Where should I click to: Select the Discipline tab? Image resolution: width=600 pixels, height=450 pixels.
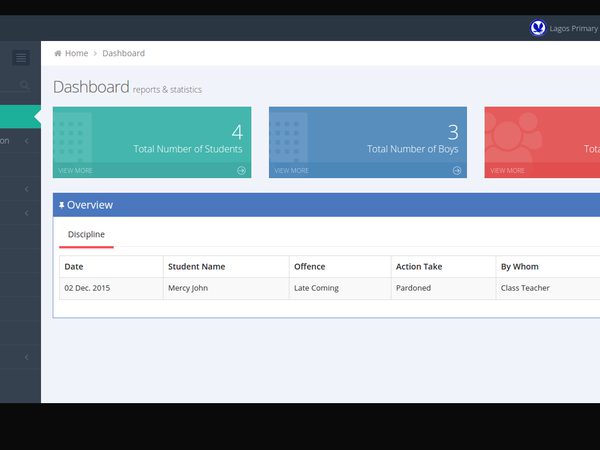(x=86, y=235)
